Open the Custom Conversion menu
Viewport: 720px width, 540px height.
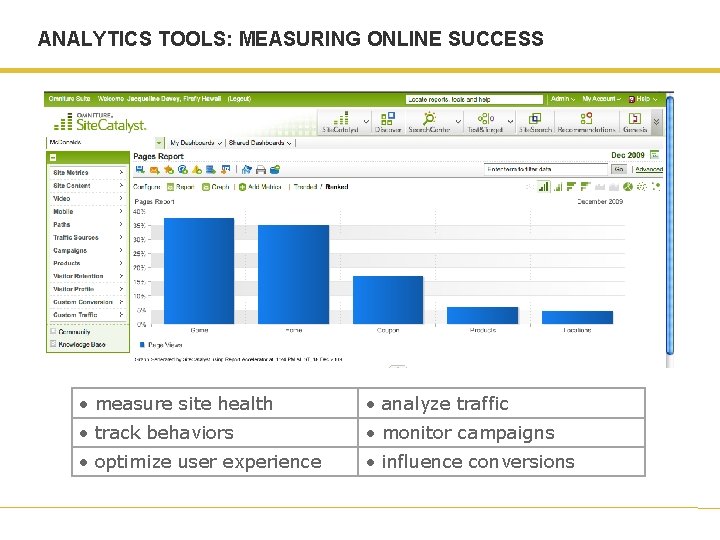click(88, 302)
